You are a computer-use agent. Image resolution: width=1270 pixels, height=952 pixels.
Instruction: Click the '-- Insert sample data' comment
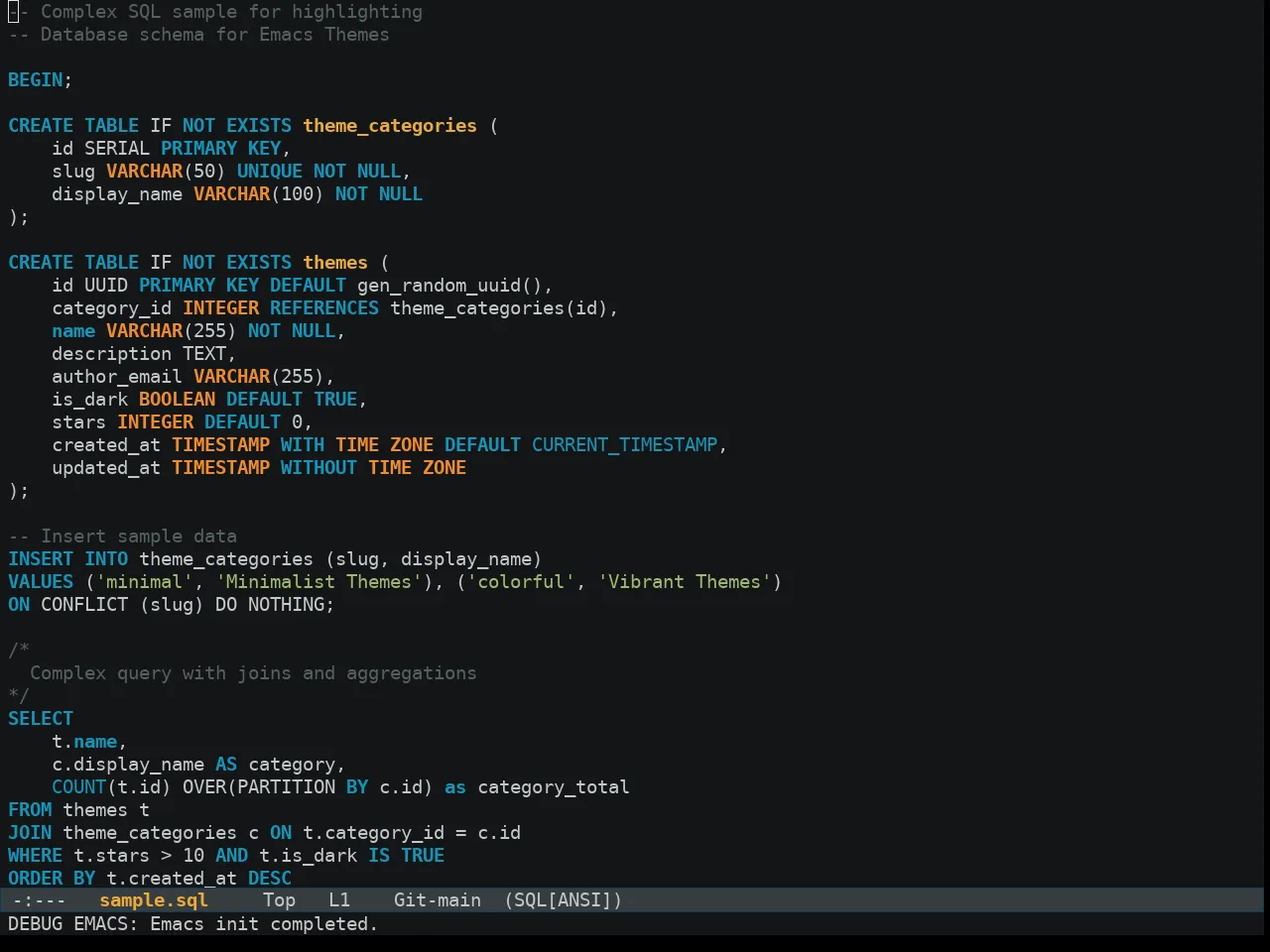(123, 536)
